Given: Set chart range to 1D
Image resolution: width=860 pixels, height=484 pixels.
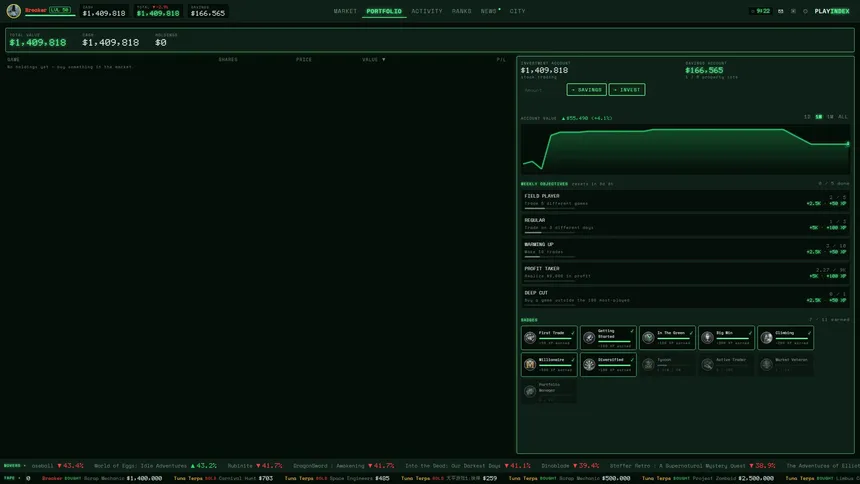Looking at the screenshot, I should tap(807, 117).
